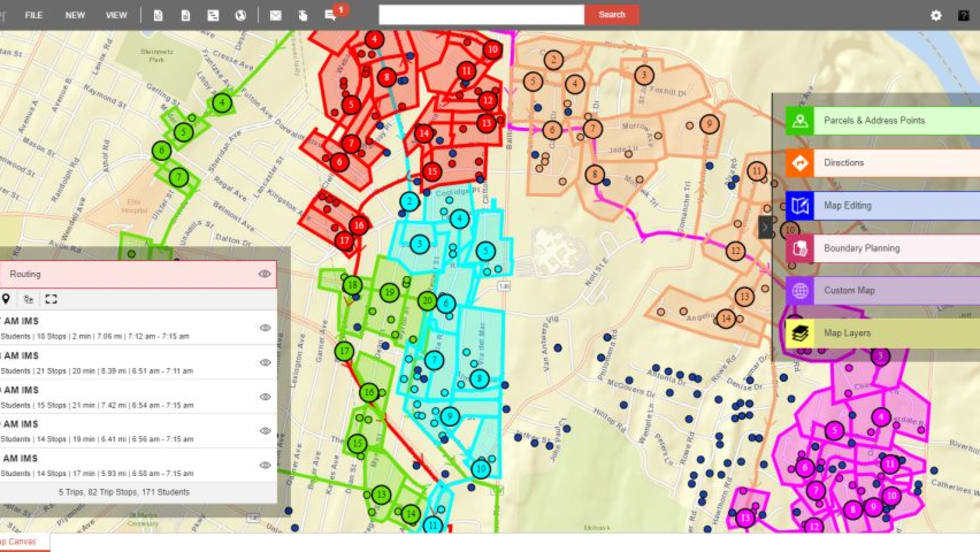The width and height of the screenshot is (980, 552).
Task: Open the Boundary Planning icon
Action: [799, 249]
